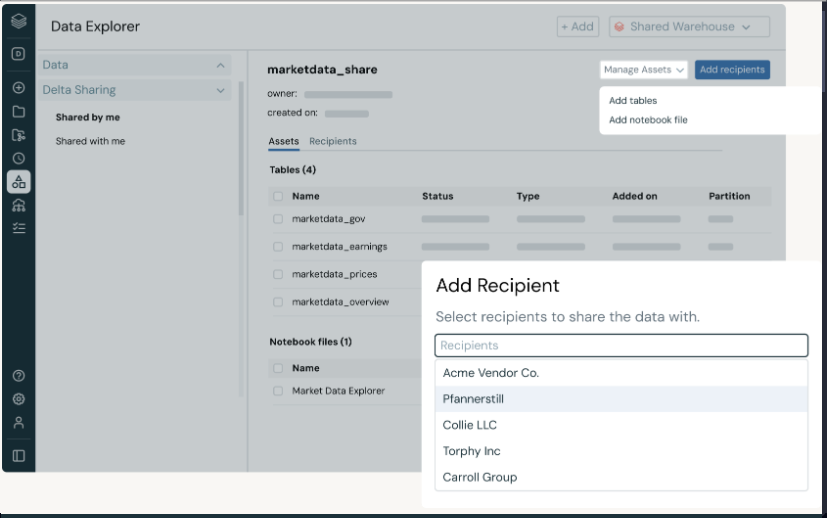The height and width of the screenshot is (518, 827).
Task: Select the Data Explorer shapes icon in sidebar
Action: 18,182
